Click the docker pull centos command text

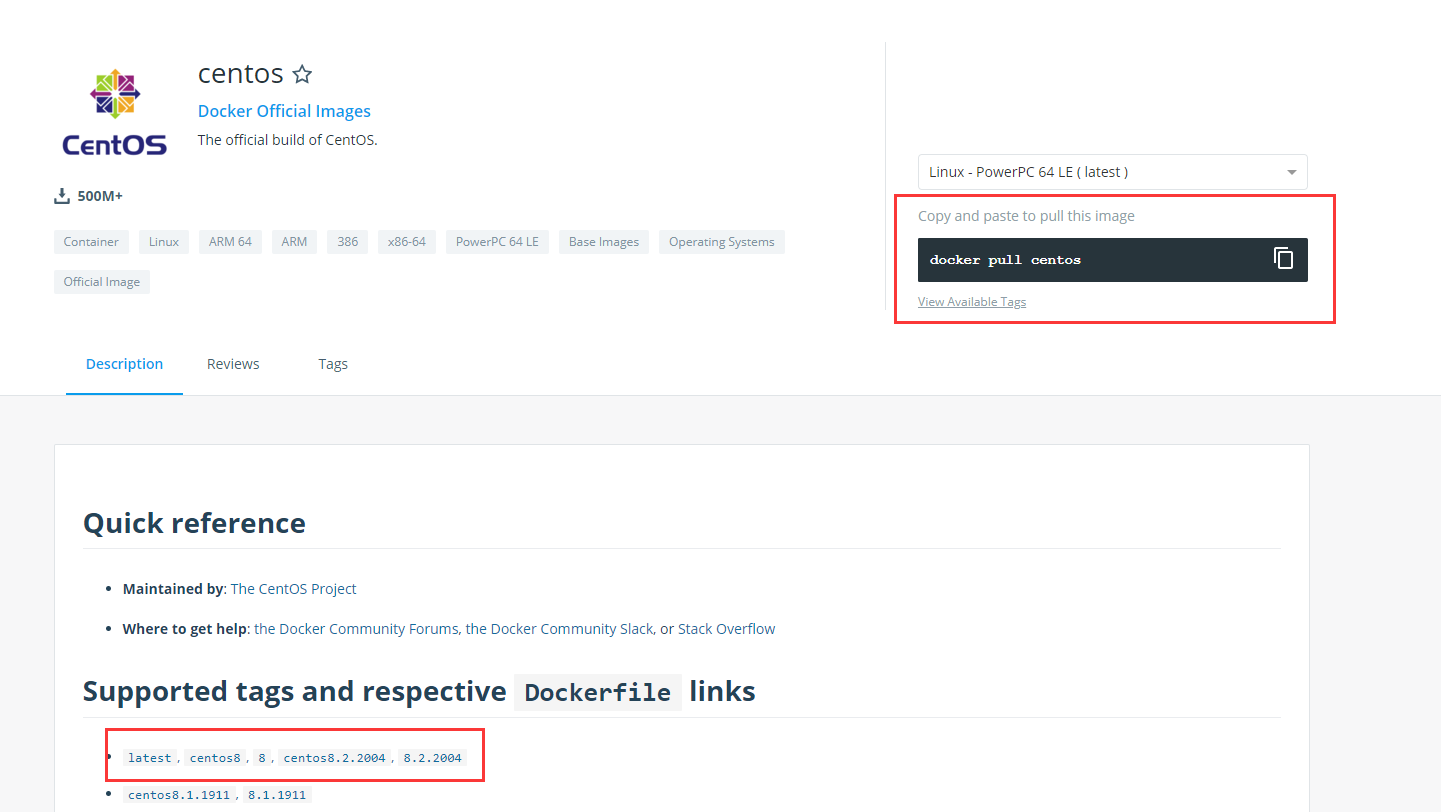[x=1005, y=260]
